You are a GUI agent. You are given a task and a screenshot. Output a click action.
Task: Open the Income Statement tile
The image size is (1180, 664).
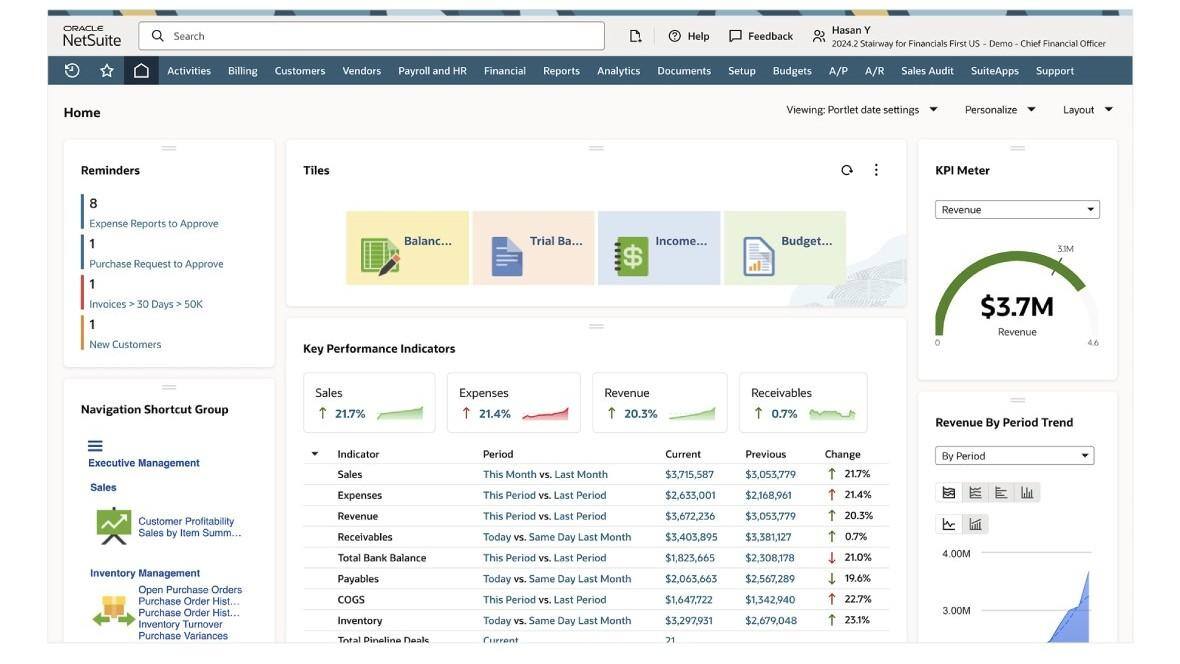click(659, 248)
